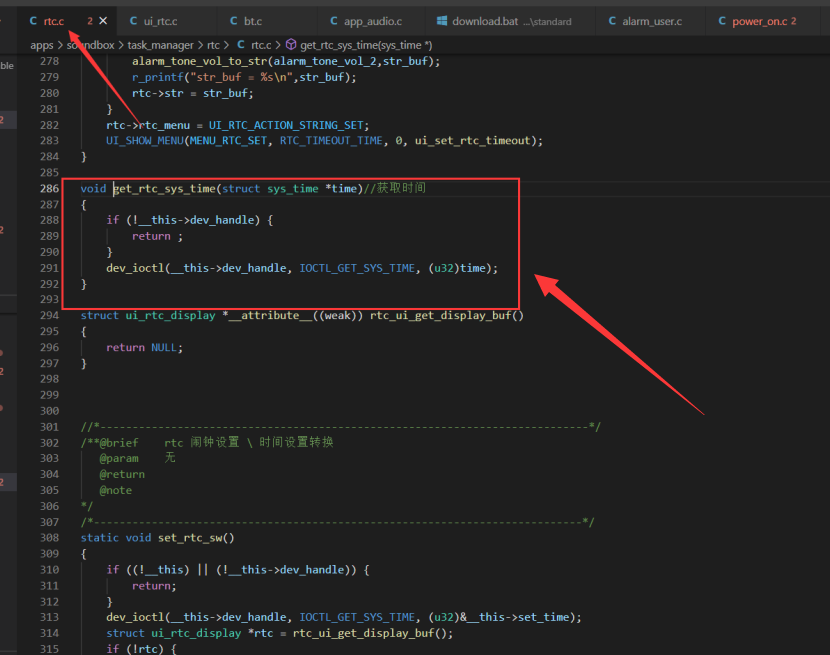Click the function symbol cube icon in breadcrumb
The height and width of the screenshot is (655, 830).
click(x=291, y=44)
